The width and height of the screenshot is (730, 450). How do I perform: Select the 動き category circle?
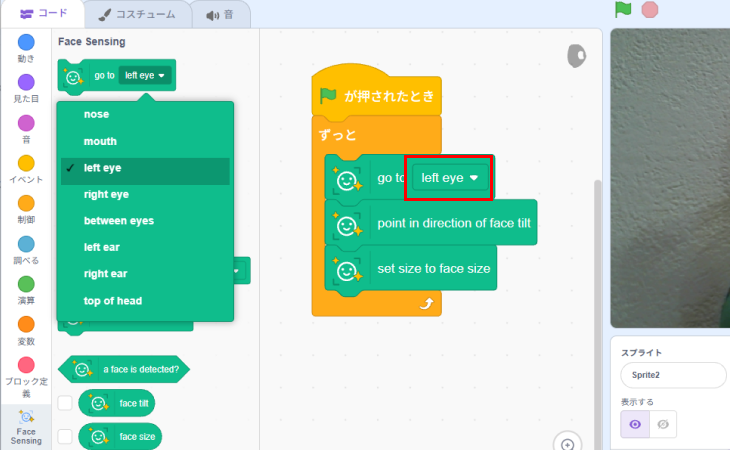pyautogui.click(x=26, y=42)
